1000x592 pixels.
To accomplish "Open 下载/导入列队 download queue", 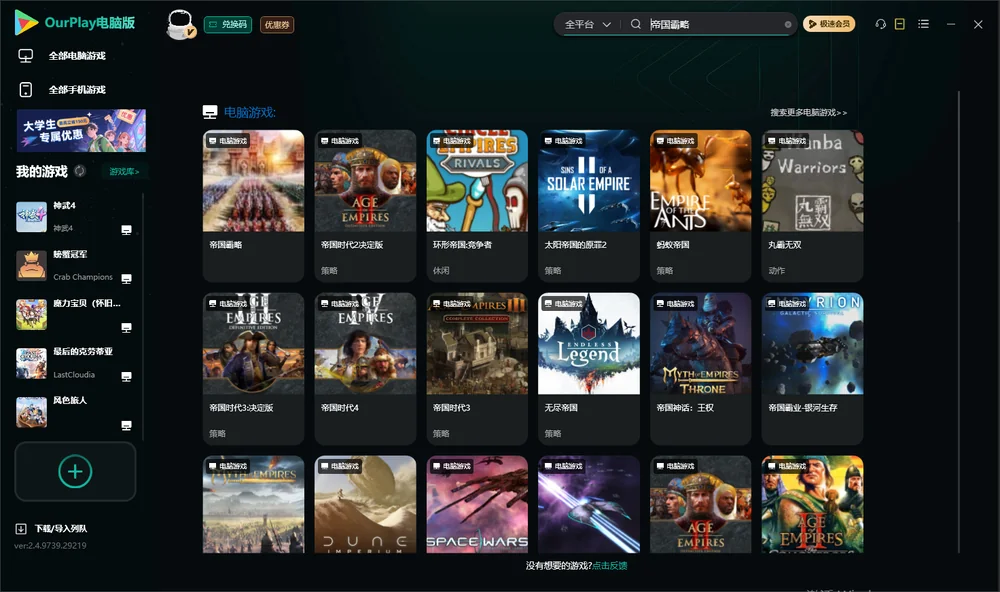I will click(61, 528).
